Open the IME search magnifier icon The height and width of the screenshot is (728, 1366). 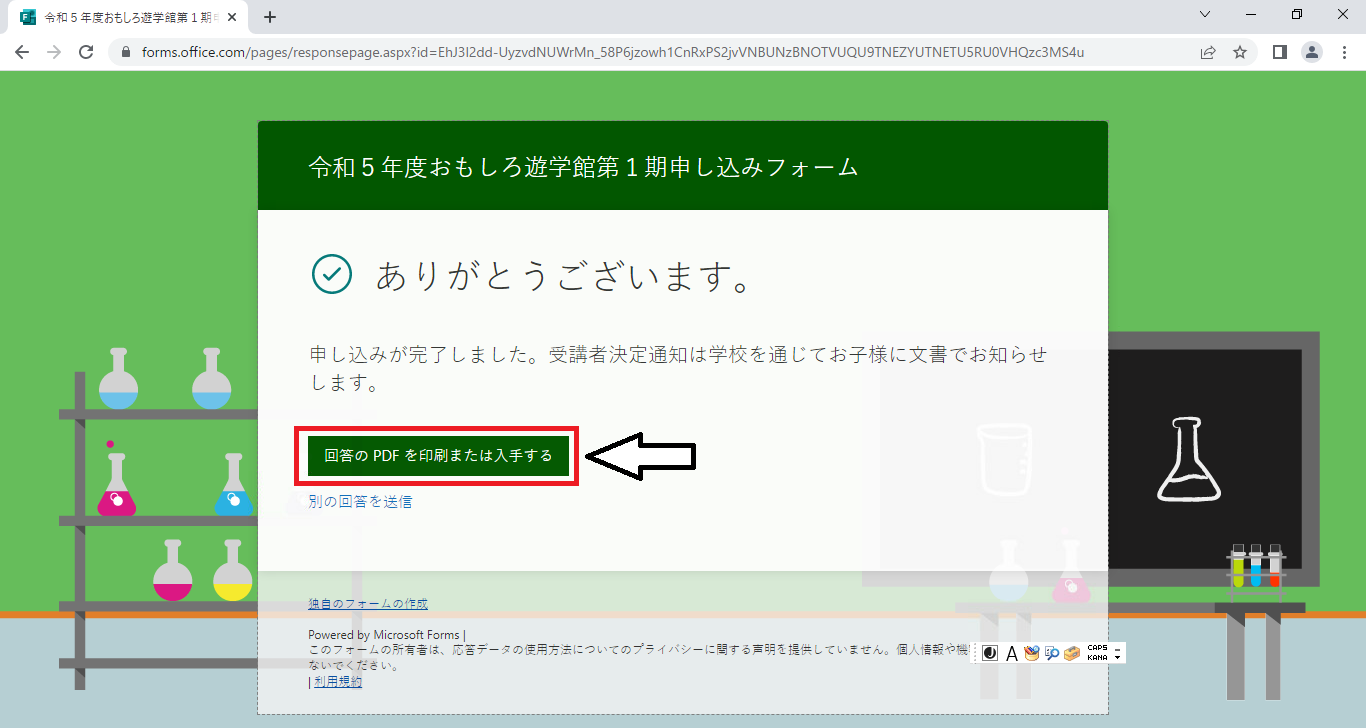click(1052, 653)
